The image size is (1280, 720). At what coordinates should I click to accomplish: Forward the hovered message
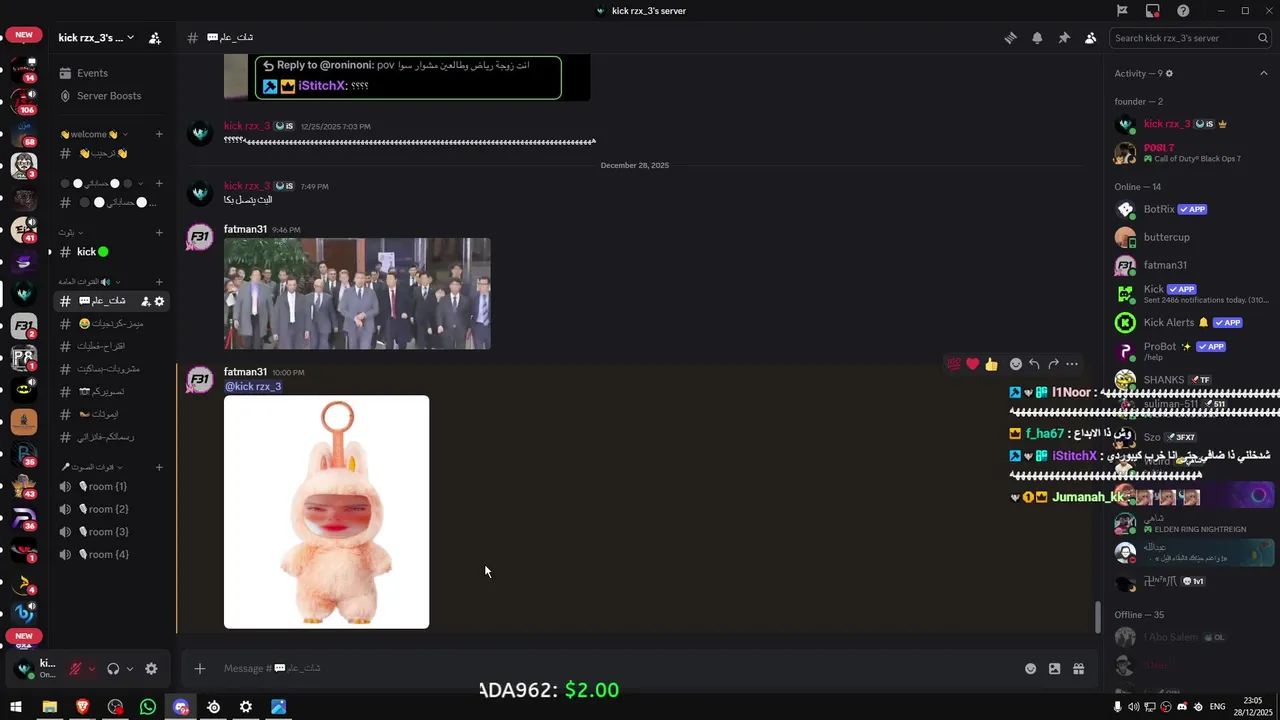click(1053, 364)
